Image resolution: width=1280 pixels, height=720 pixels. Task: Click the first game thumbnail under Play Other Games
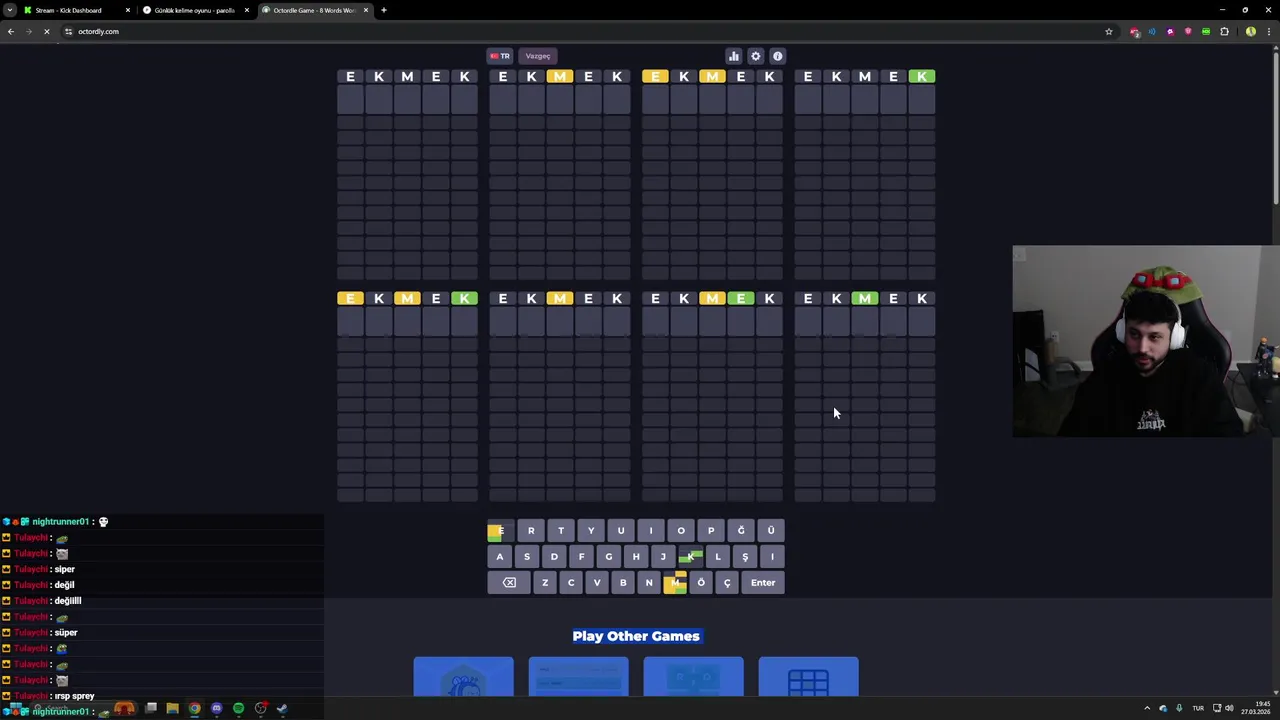(x=463, y=677)
